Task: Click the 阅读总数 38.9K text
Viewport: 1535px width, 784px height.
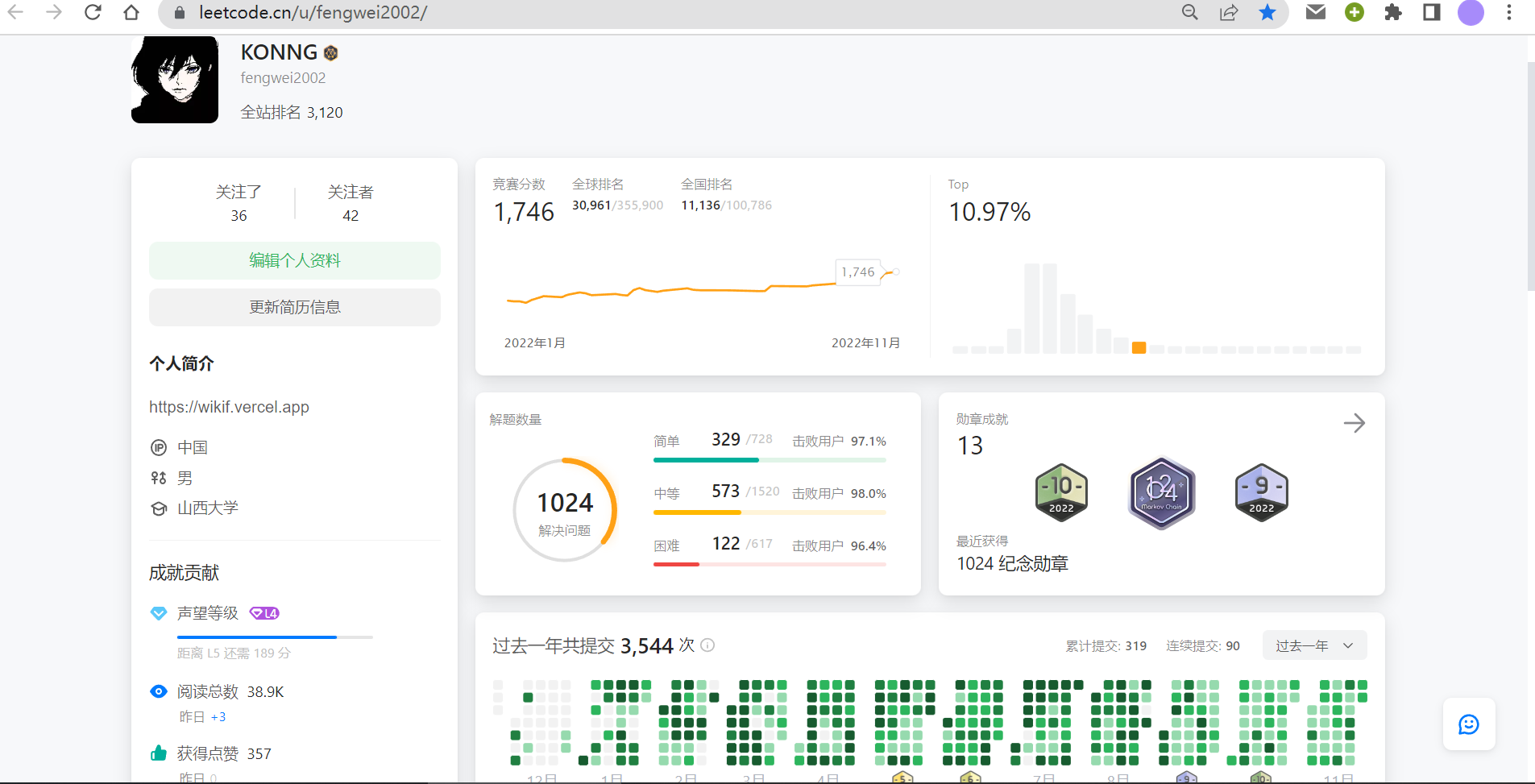Action: (230, 691)
